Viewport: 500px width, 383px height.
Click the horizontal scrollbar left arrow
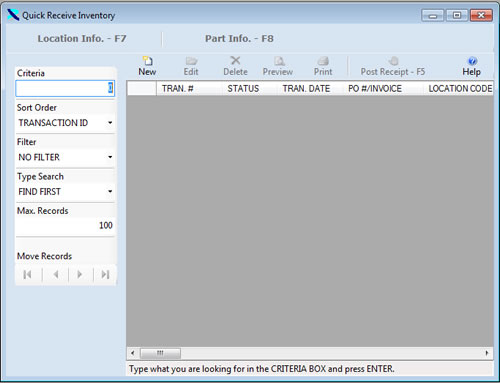click(x=133, y=353)
